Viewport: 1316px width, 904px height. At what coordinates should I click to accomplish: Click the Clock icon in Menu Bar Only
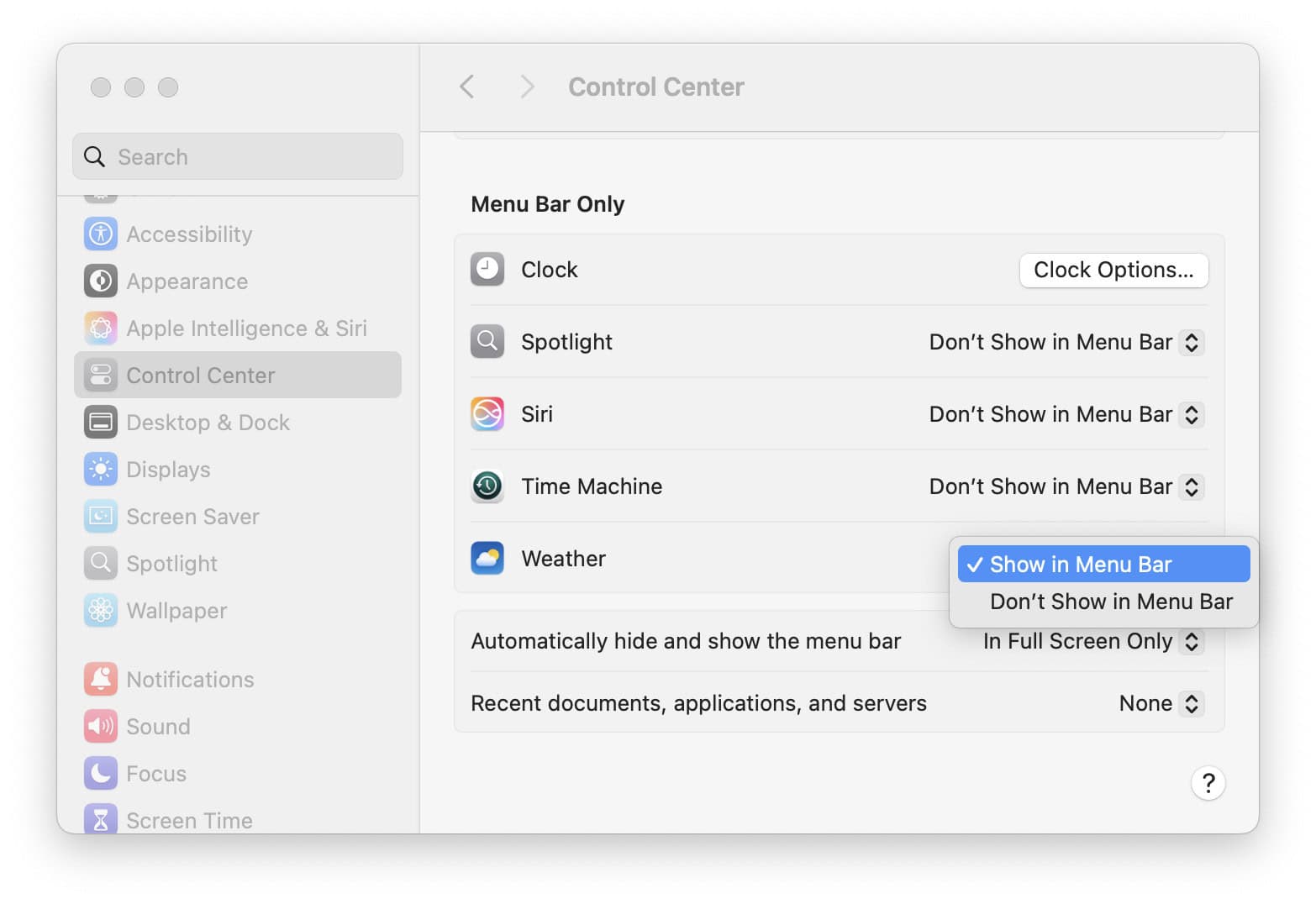(x=487, y=270)
